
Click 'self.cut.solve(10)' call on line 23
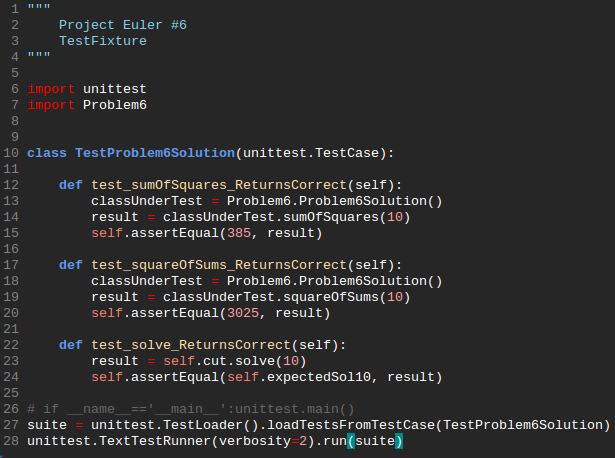pos(231,361)
